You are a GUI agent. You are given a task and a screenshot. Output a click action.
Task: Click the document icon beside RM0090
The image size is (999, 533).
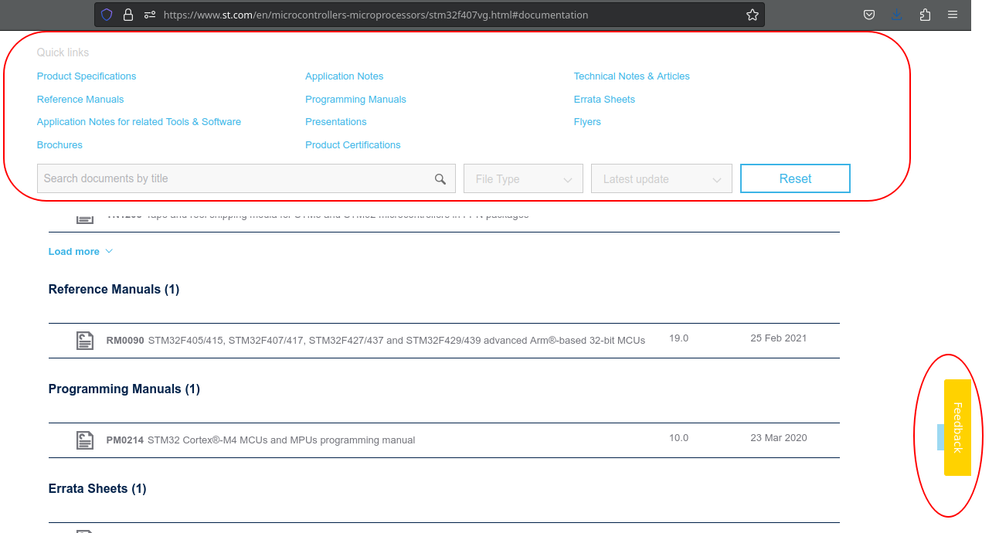[85, 341]
